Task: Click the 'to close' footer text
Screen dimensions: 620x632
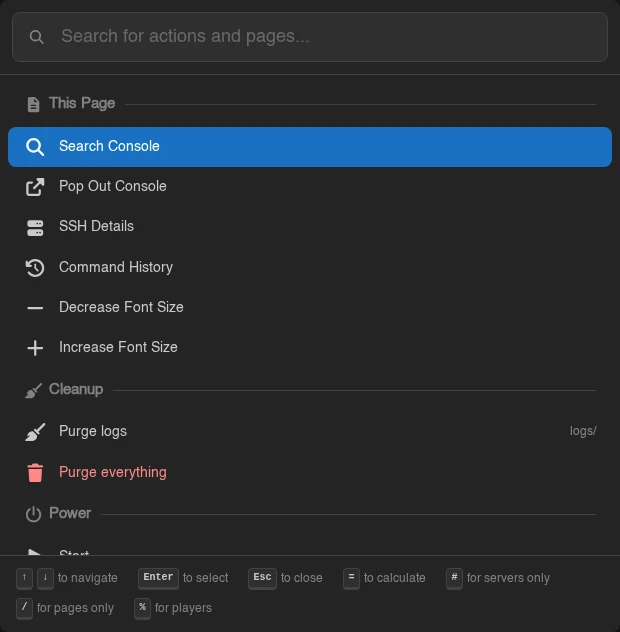Action: [302, 578]
